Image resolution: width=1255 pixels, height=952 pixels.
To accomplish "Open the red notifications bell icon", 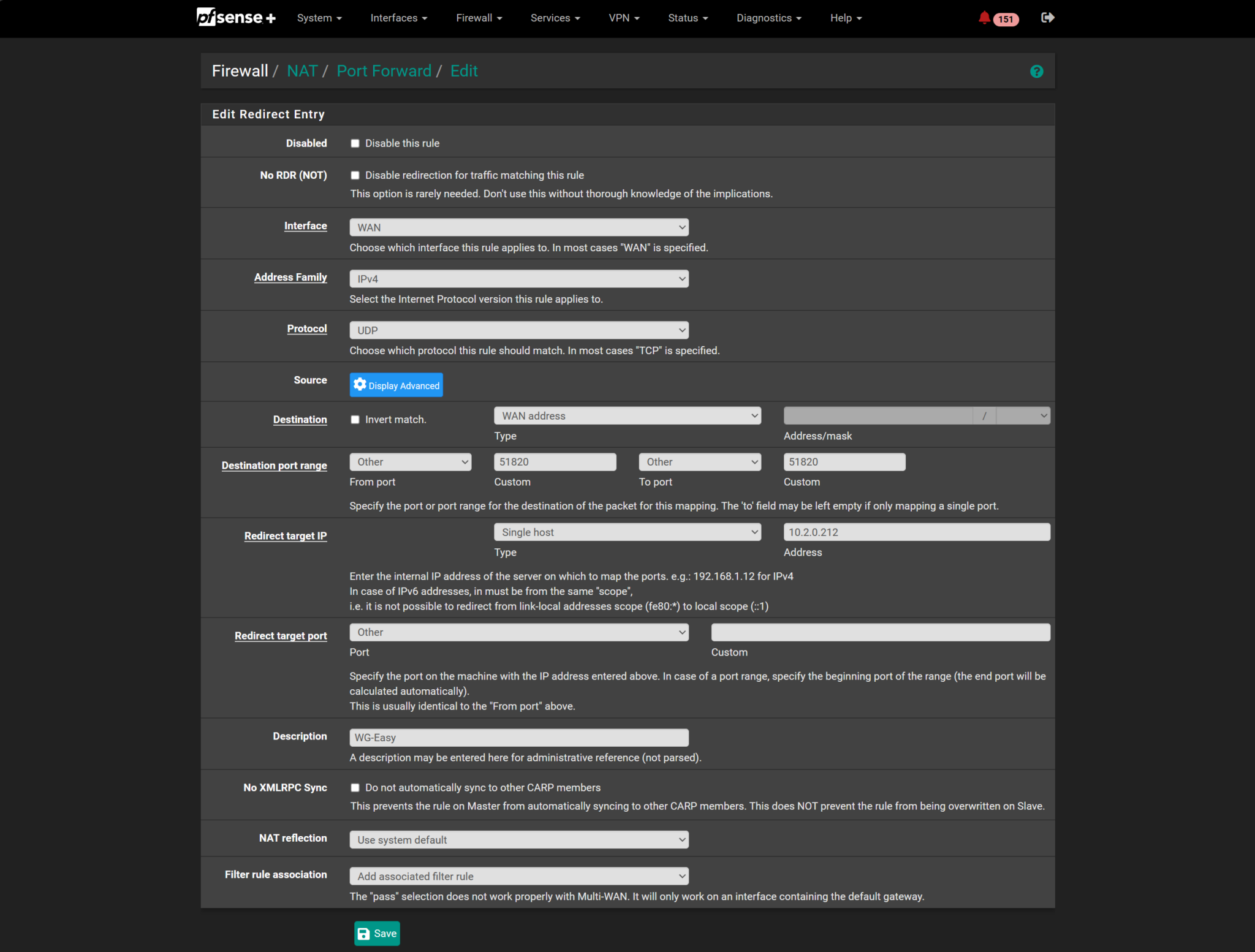I will tap(984, 18).
